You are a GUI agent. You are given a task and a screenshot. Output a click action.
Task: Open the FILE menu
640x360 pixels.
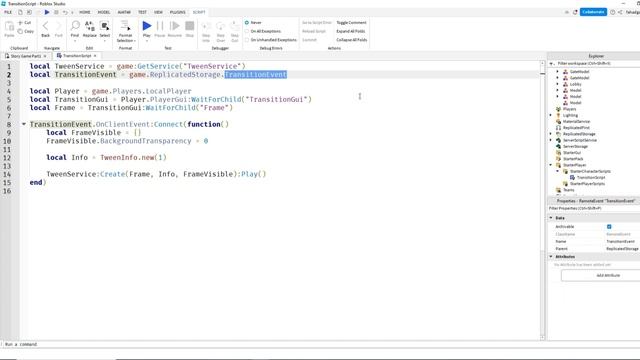point(8,12)
